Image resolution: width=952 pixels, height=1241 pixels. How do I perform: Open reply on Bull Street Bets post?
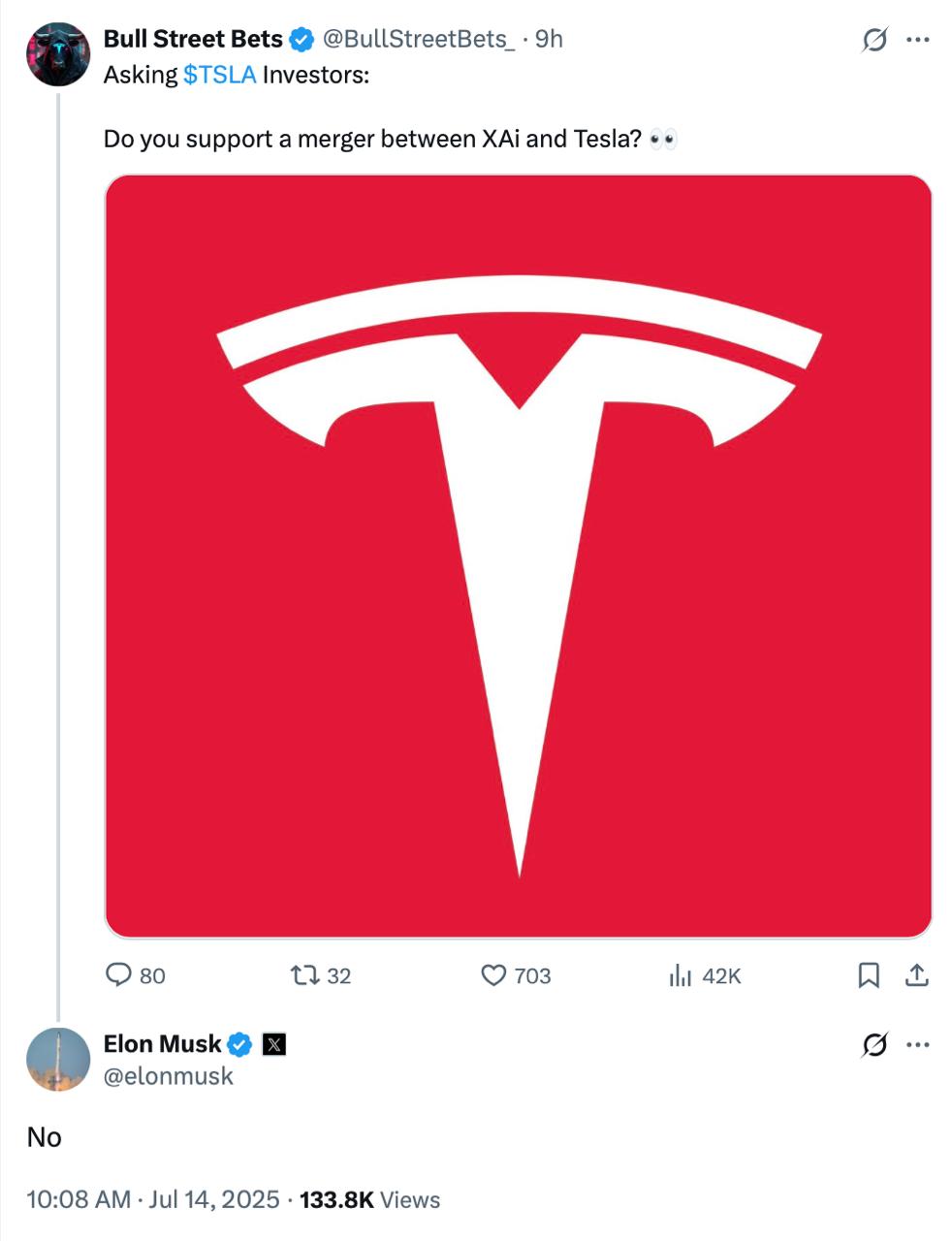[x=135, y=975]
